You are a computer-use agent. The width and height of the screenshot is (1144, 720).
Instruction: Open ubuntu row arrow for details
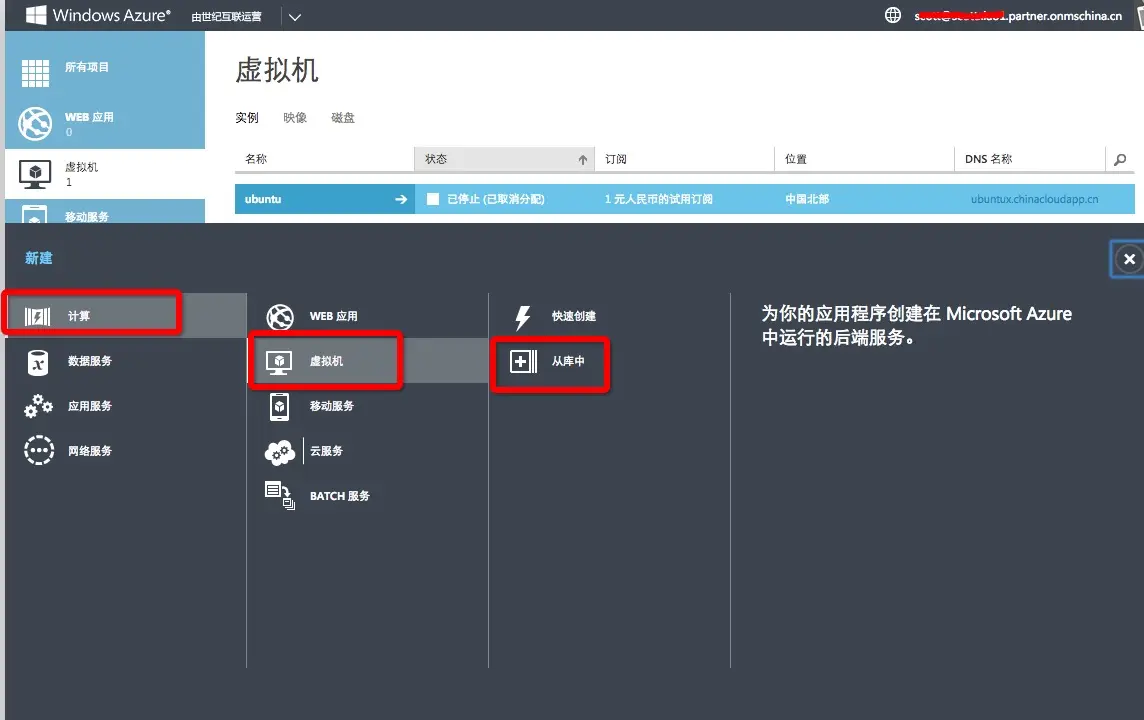(401, 199)
